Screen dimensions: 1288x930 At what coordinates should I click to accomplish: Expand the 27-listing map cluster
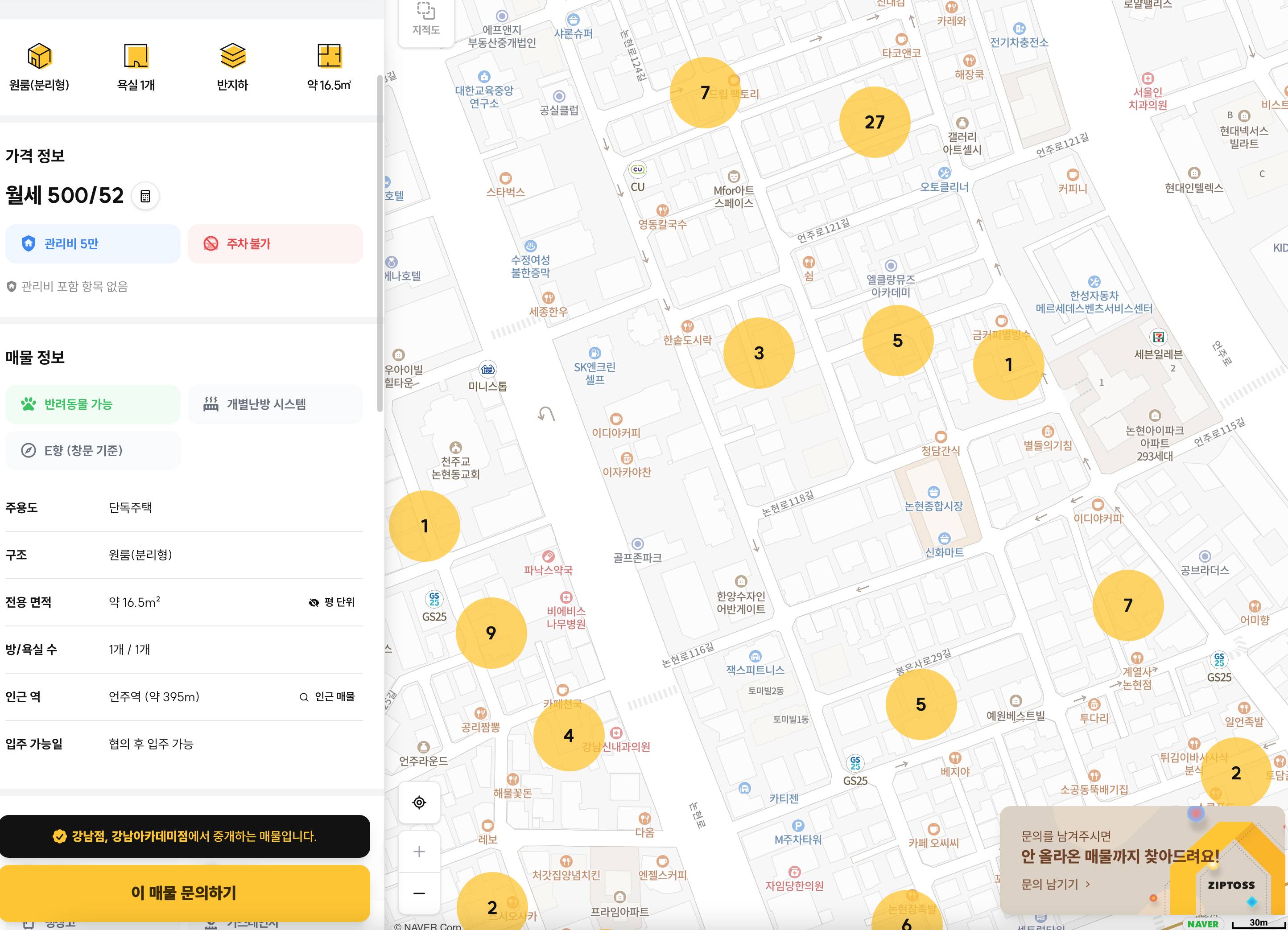(x=875, y=122)
